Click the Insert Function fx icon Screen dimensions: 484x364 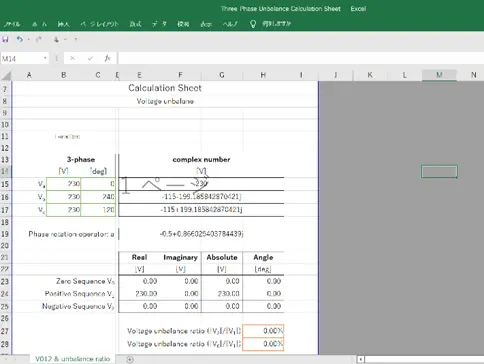107,58
